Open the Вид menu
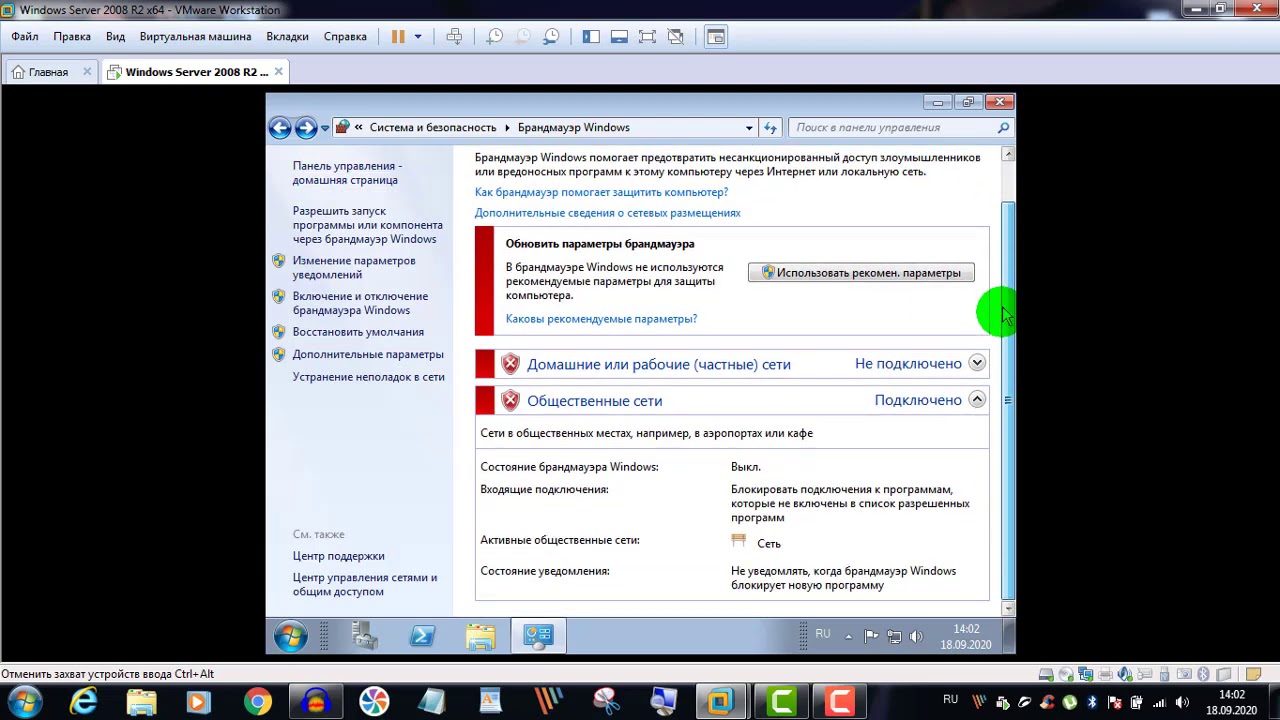 click(115, 36)
